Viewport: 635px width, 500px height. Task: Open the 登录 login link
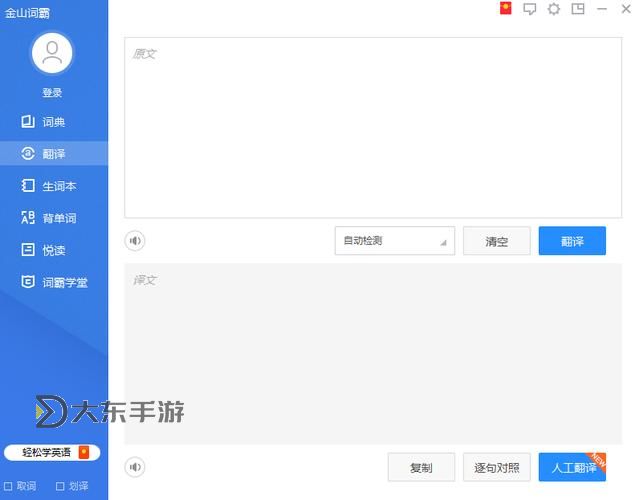coord(52,93)
